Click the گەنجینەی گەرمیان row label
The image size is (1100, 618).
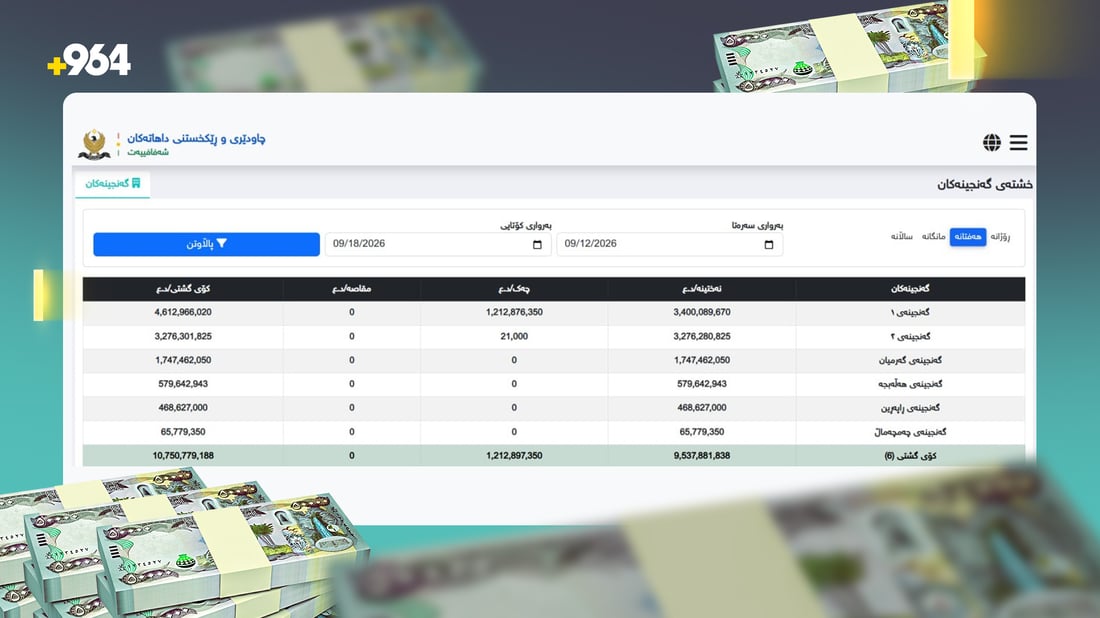[x=911, y=360]
